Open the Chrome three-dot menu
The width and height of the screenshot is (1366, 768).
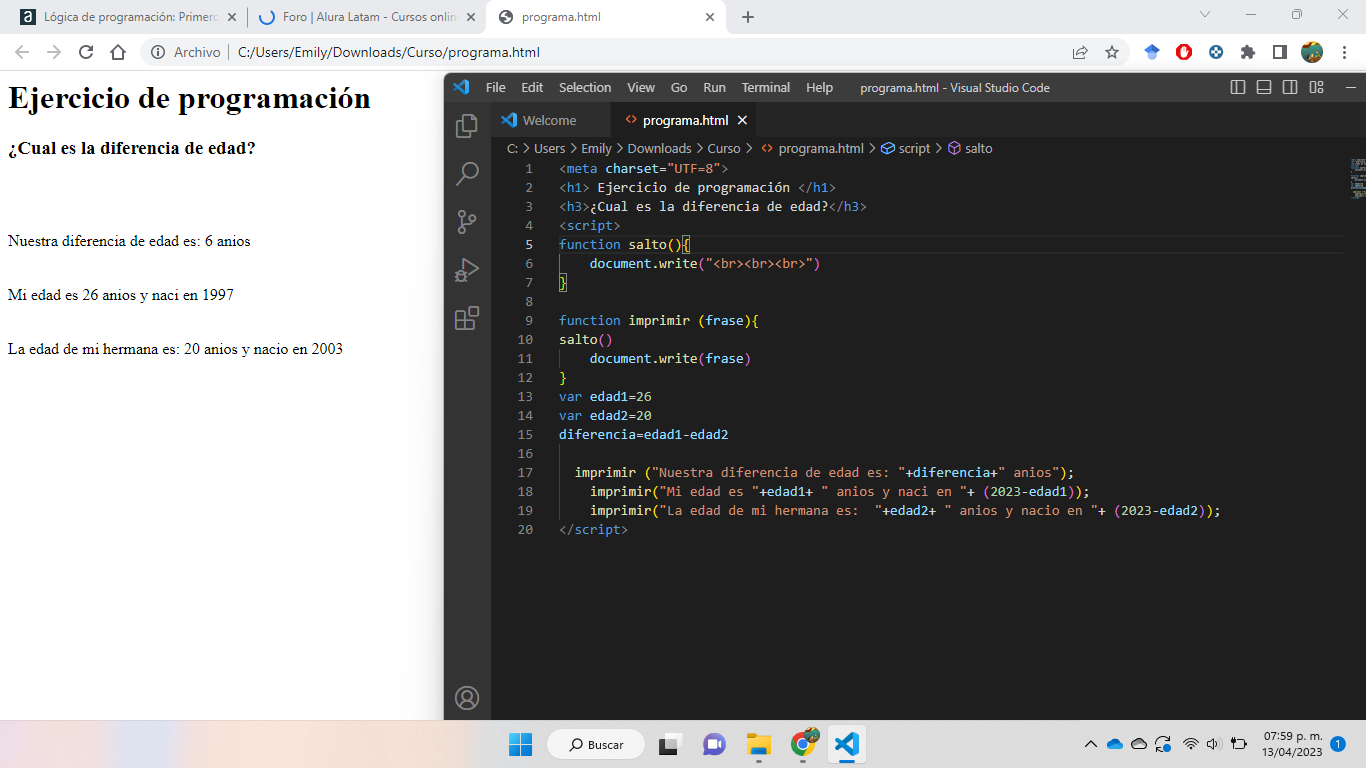coord(1344,52)
